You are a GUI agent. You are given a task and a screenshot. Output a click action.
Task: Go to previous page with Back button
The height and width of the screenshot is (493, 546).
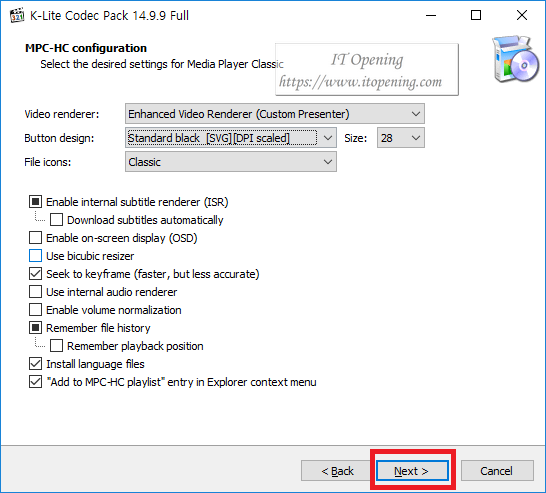(x=337, y=471)
